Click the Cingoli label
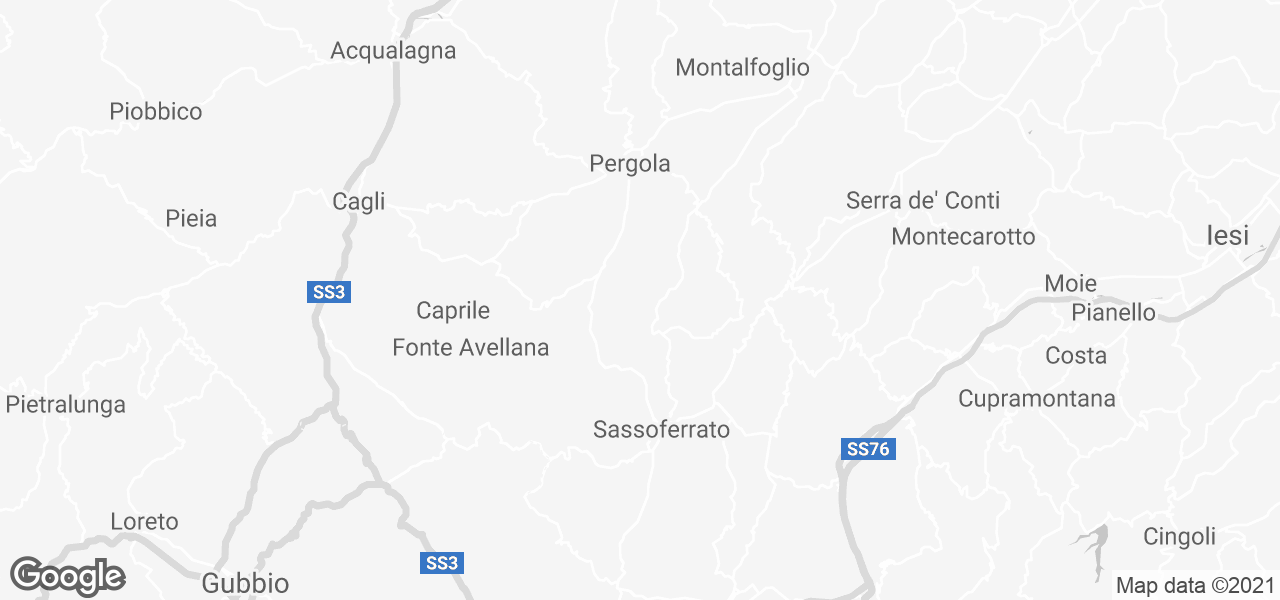Image resolution: width=1280 pixels, height=600 pixels. [x=1179, y=536]
